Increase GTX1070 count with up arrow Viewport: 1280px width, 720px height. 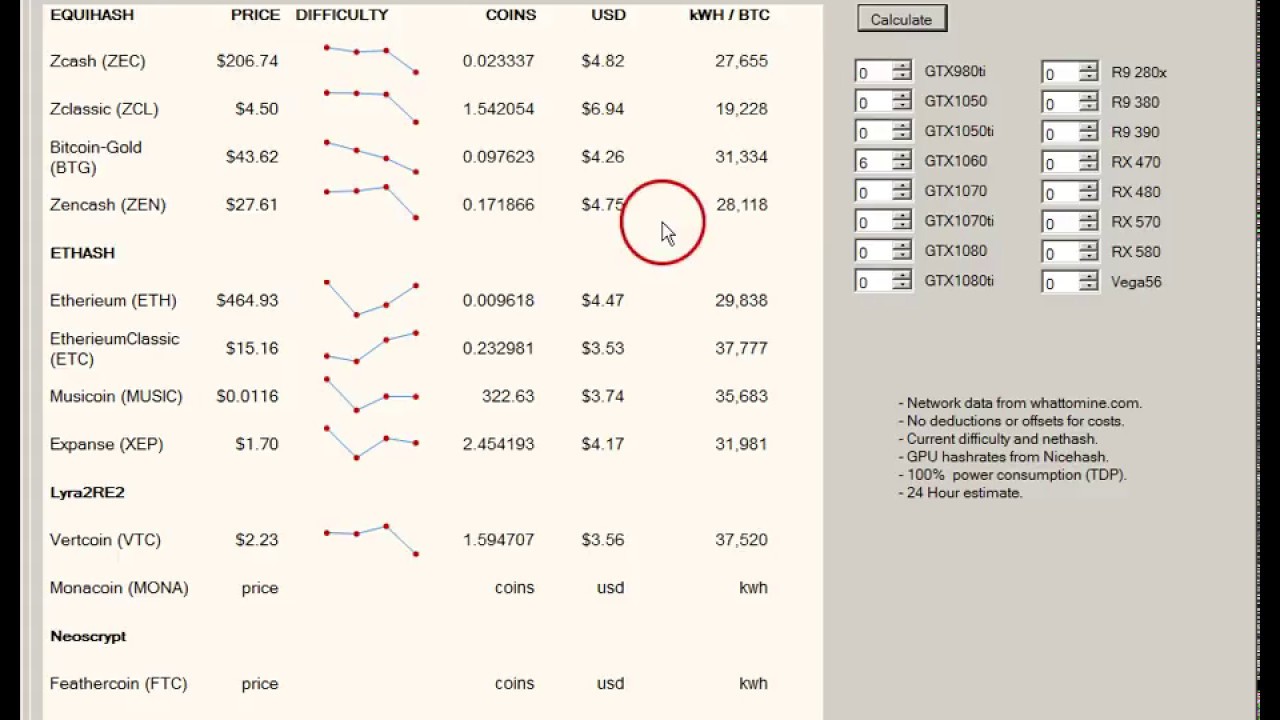click(x=902, y=187)
